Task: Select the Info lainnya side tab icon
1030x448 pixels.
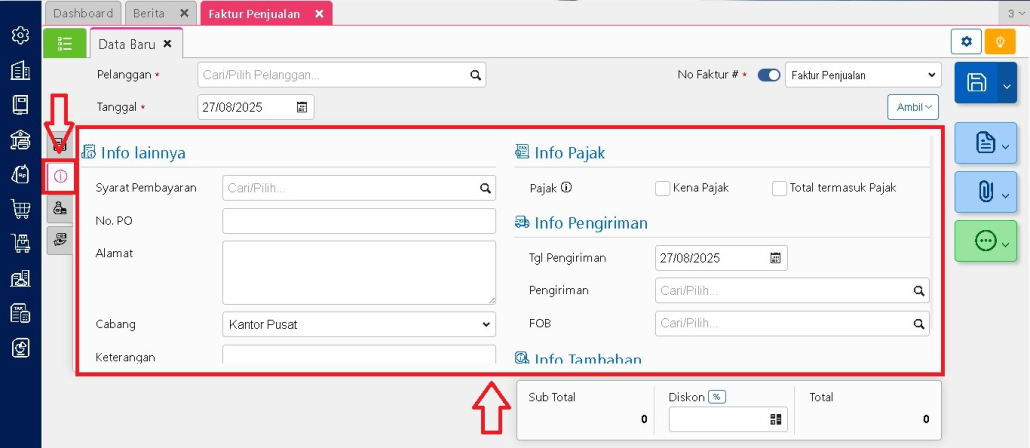Action: [60, 176]
